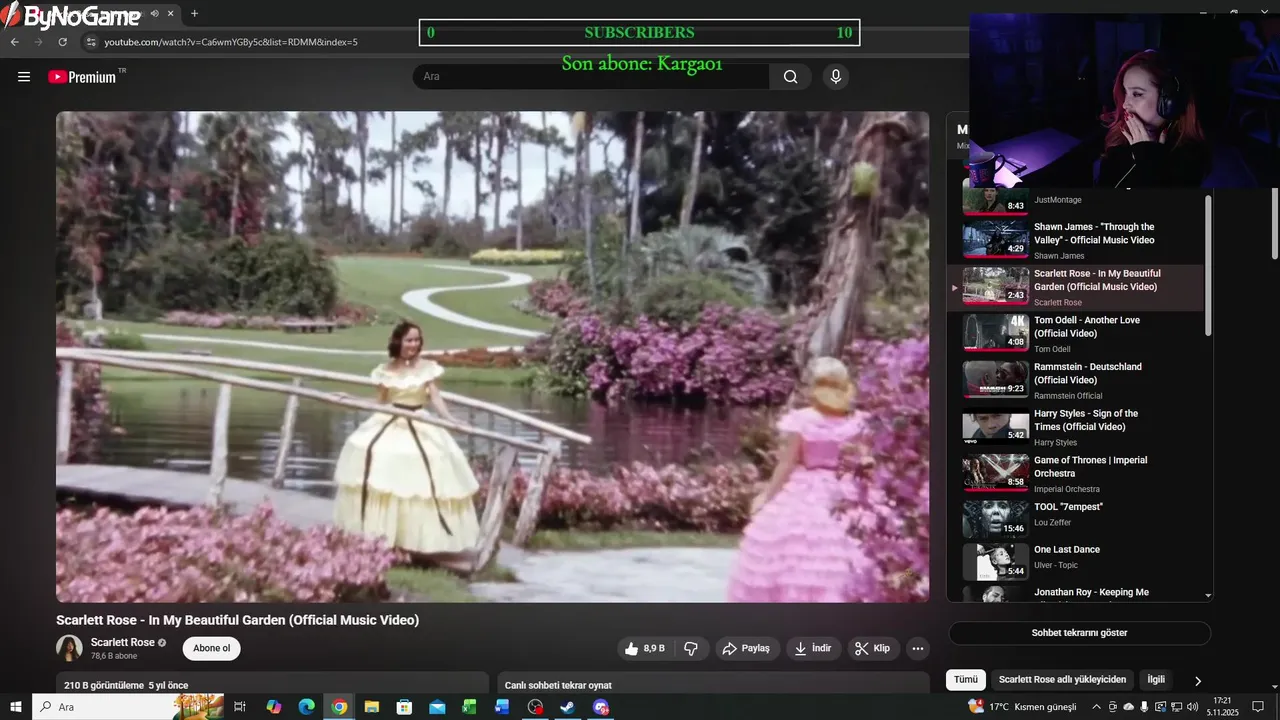Launch Copilot from taskbar
Viewport: 1280px width, 720px height.
tap(273, 707)
